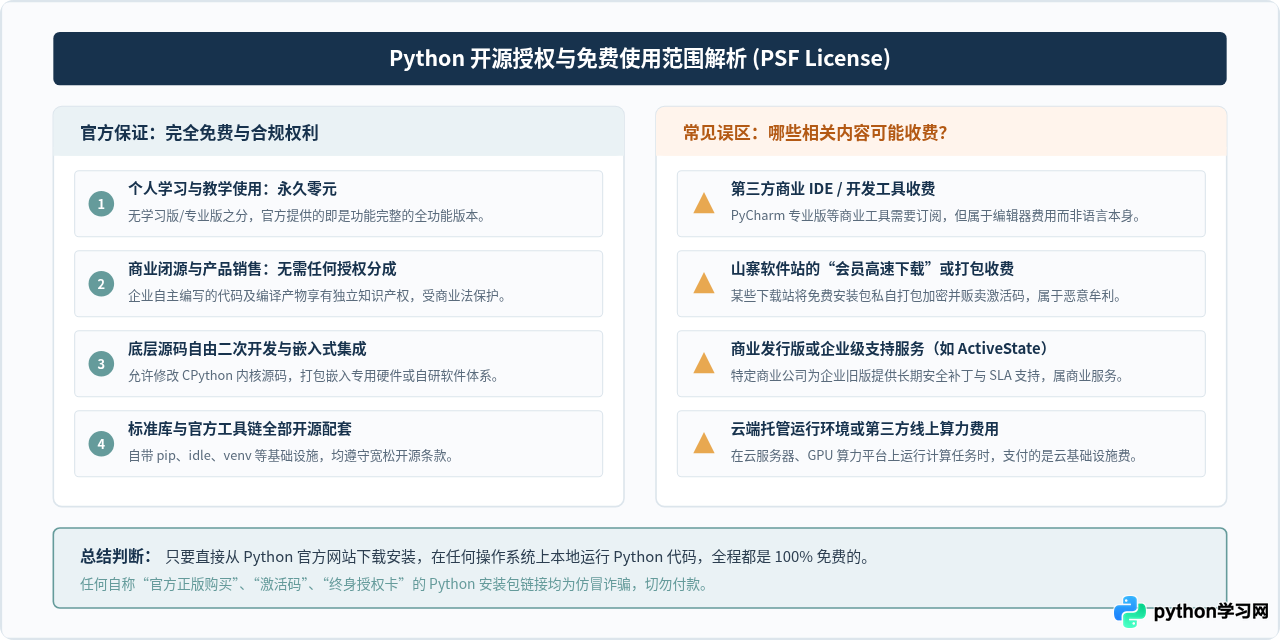
Task: Click the Python snake logo icon
Action: tap(1130, 612)
